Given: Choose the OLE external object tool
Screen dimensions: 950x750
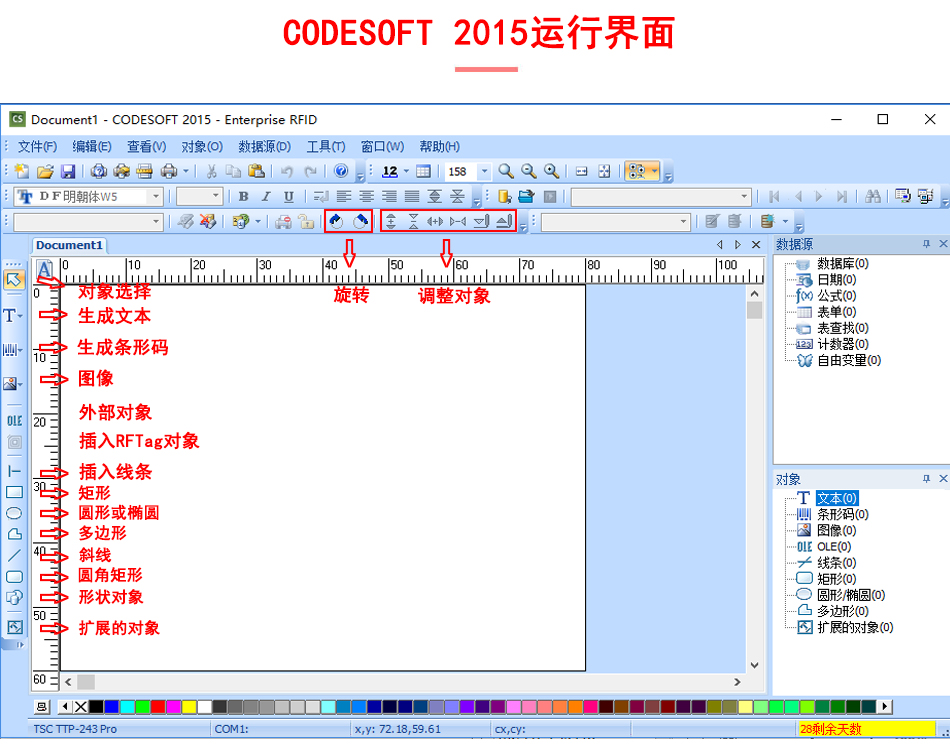Looking at the screenshot, I should [15, 421].
